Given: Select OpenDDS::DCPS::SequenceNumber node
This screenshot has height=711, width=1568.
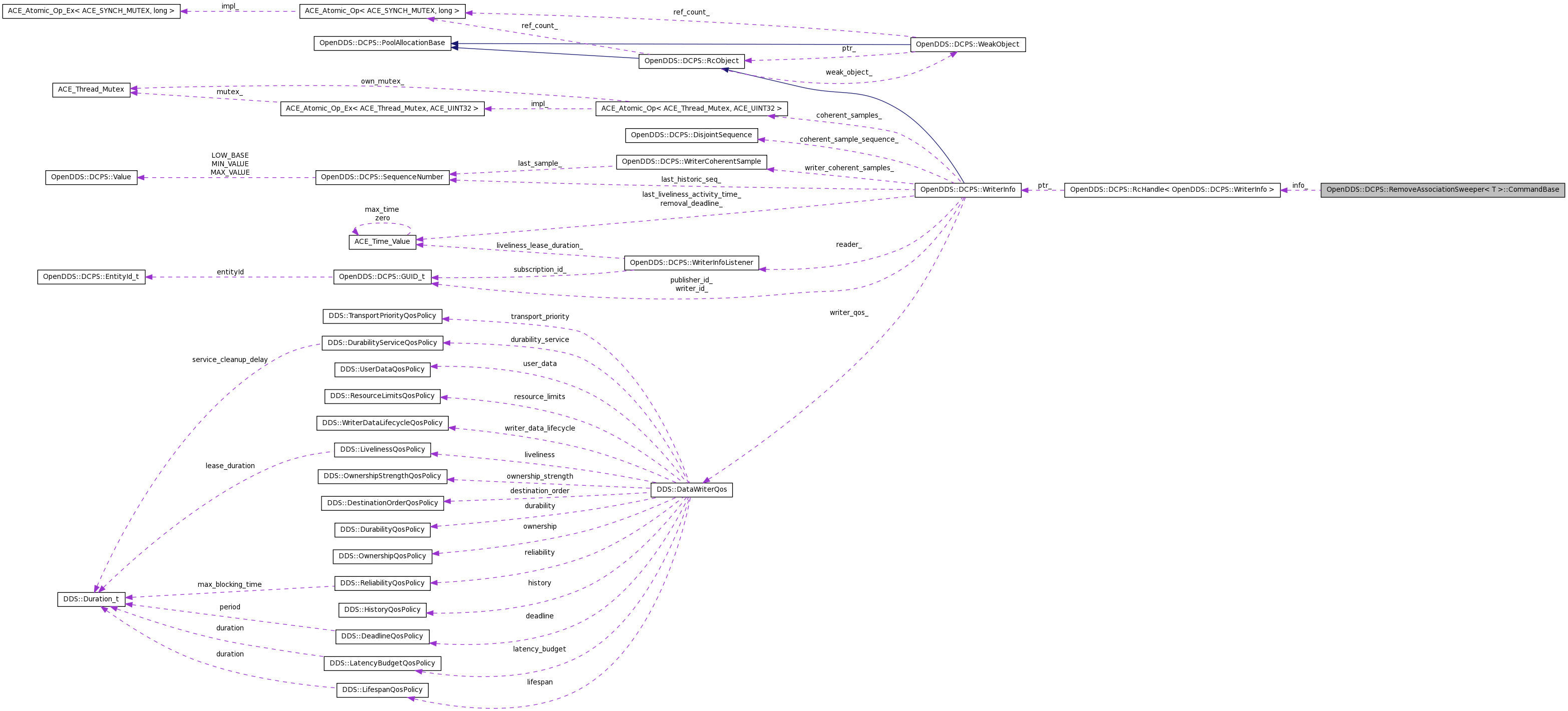Looking at the screenshot, I should [x=382, y=177].
